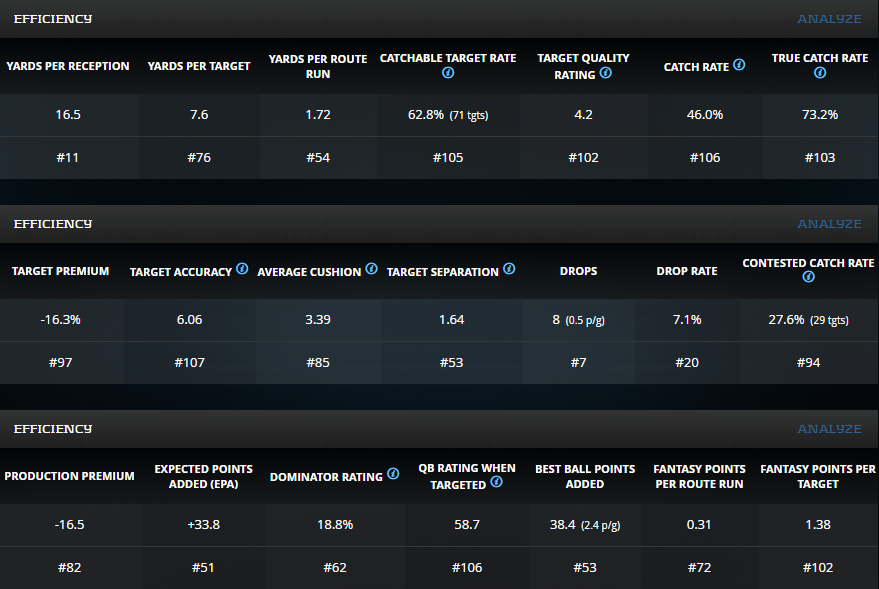The image size is (879, 589).
Task: Click the Fantasy Points Per Target header
Action: (820, 476)
